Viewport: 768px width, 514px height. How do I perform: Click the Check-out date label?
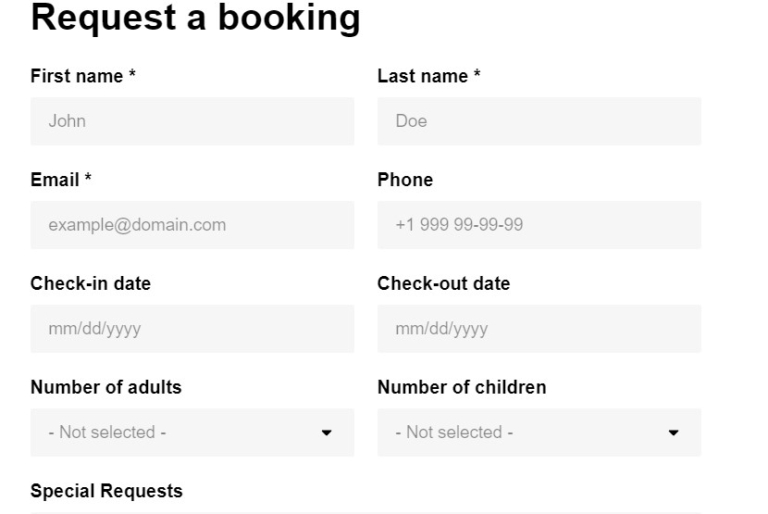pos(444,284)
